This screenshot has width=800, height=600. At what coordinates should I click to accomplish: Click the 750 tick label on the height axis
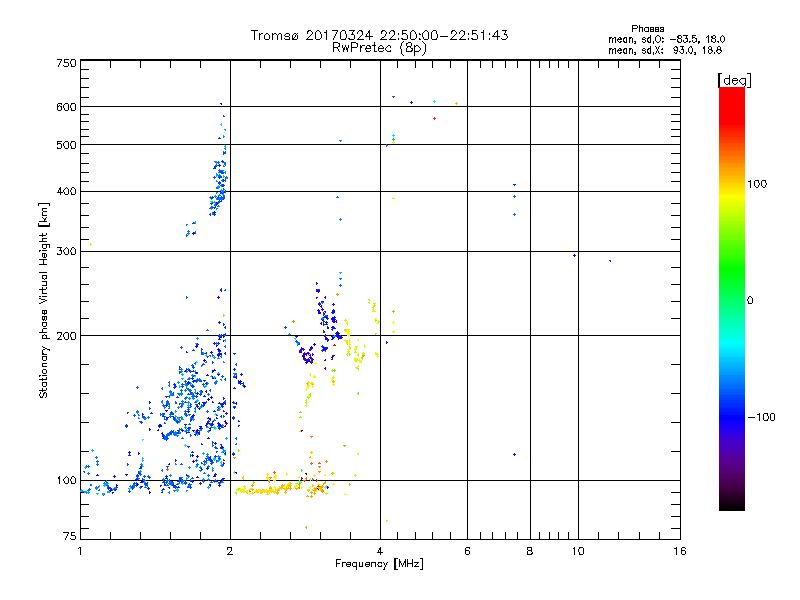click(x=66, y=63)
